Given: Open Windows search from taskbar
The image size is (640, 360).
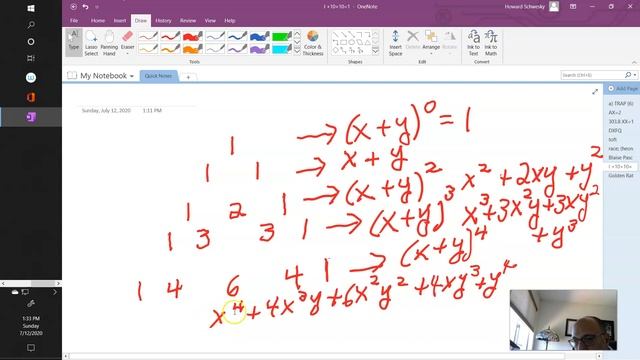Looking at the screenshot, I should pyautogui.click(x=31, y=25).
